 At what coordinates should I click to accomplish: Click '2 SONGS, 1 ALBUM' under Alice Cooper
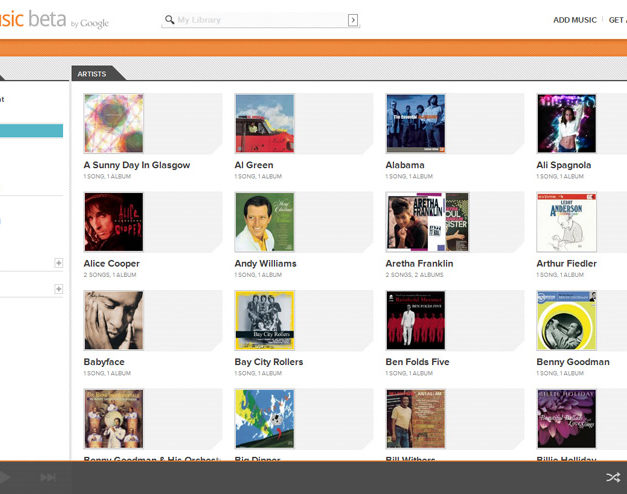(110, 275)
